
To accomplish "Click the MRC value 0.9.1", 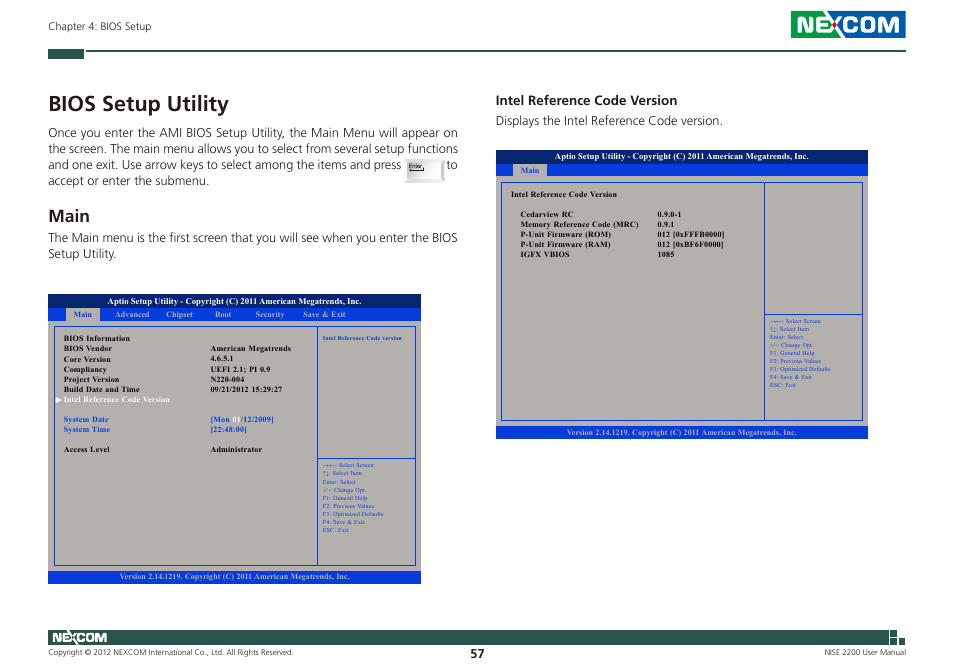I will (666, 224).
